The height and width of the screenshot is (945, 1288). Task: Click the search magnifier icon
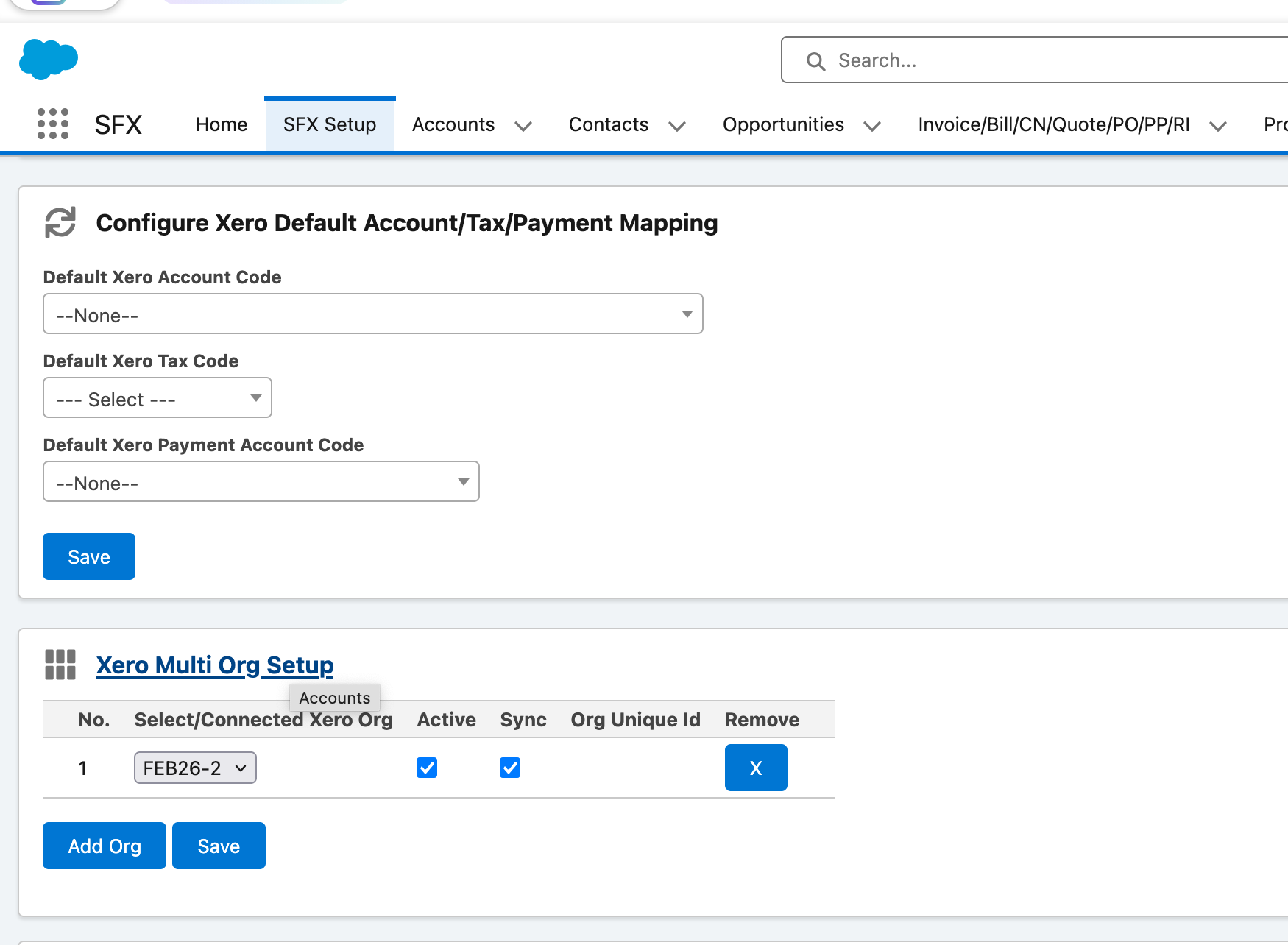[815, 61]
